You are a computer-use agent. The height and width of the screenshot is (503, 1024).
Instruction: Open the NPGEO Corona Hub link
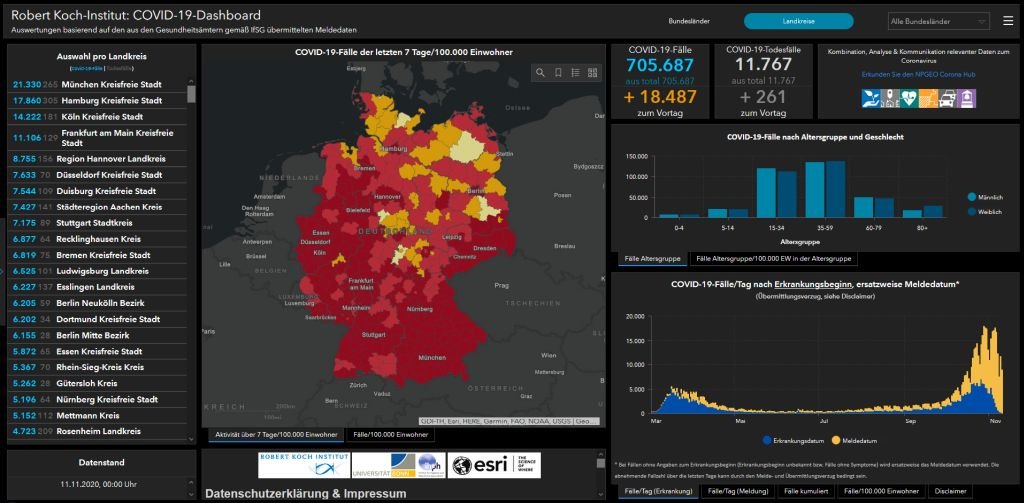point(918,74)
